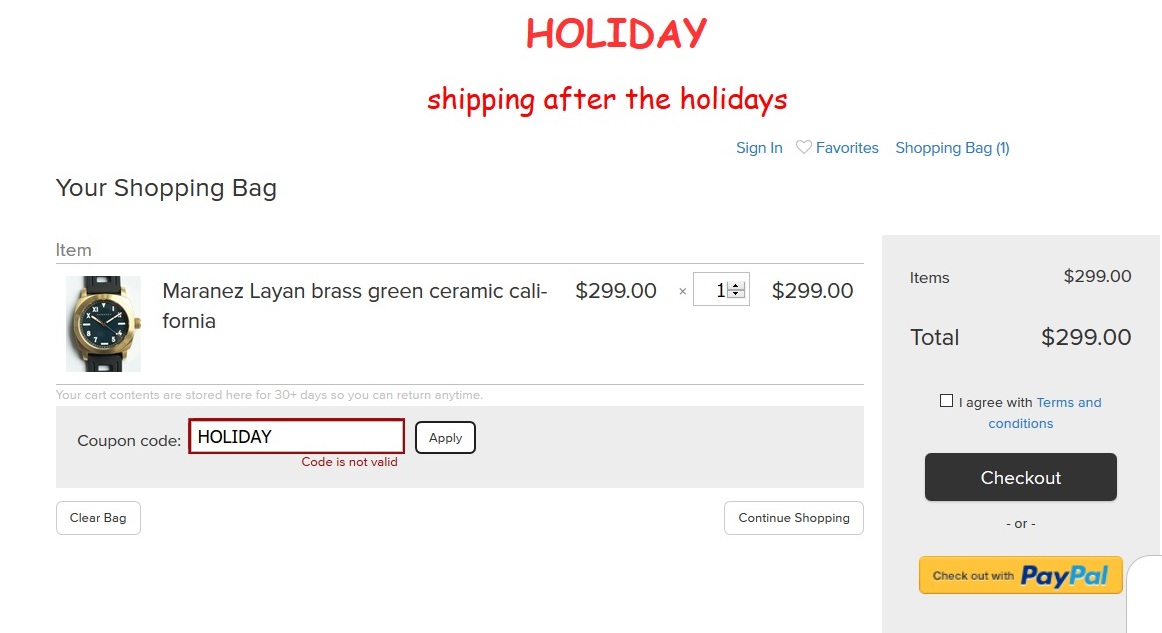1162x633 pixels.
Task: Click the red HOLIDAY banner heading
Action: click(616, 34)
